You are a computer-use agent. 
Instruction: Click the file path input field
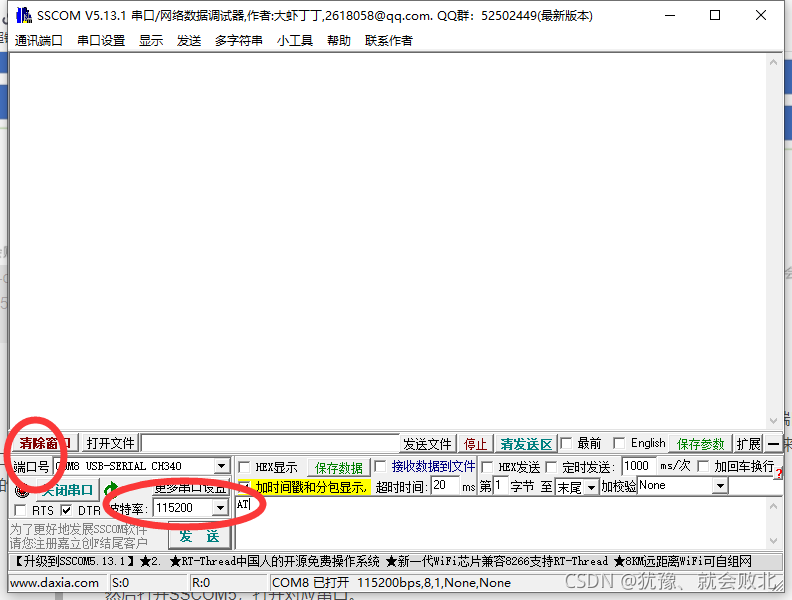coord(270,443)
